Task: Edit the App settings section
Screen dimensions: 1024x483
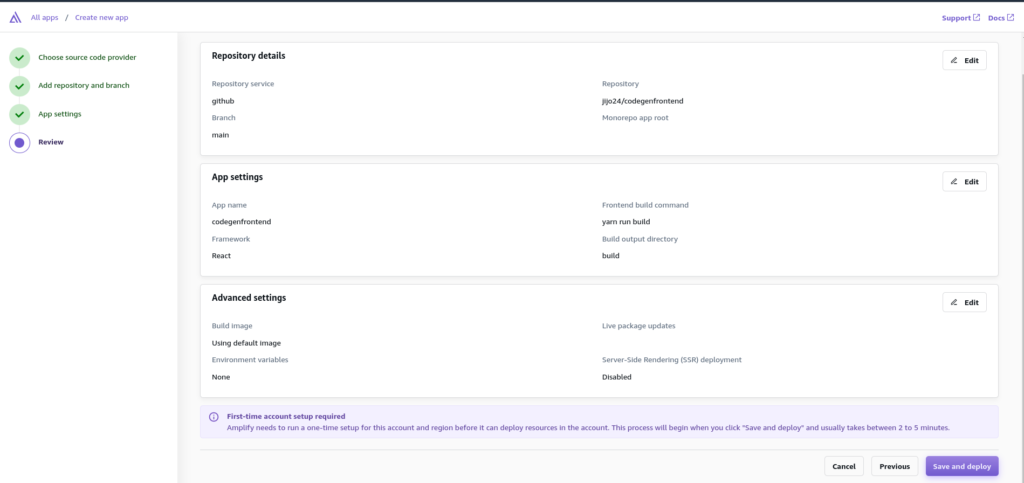Action: [x=964, y=181]
